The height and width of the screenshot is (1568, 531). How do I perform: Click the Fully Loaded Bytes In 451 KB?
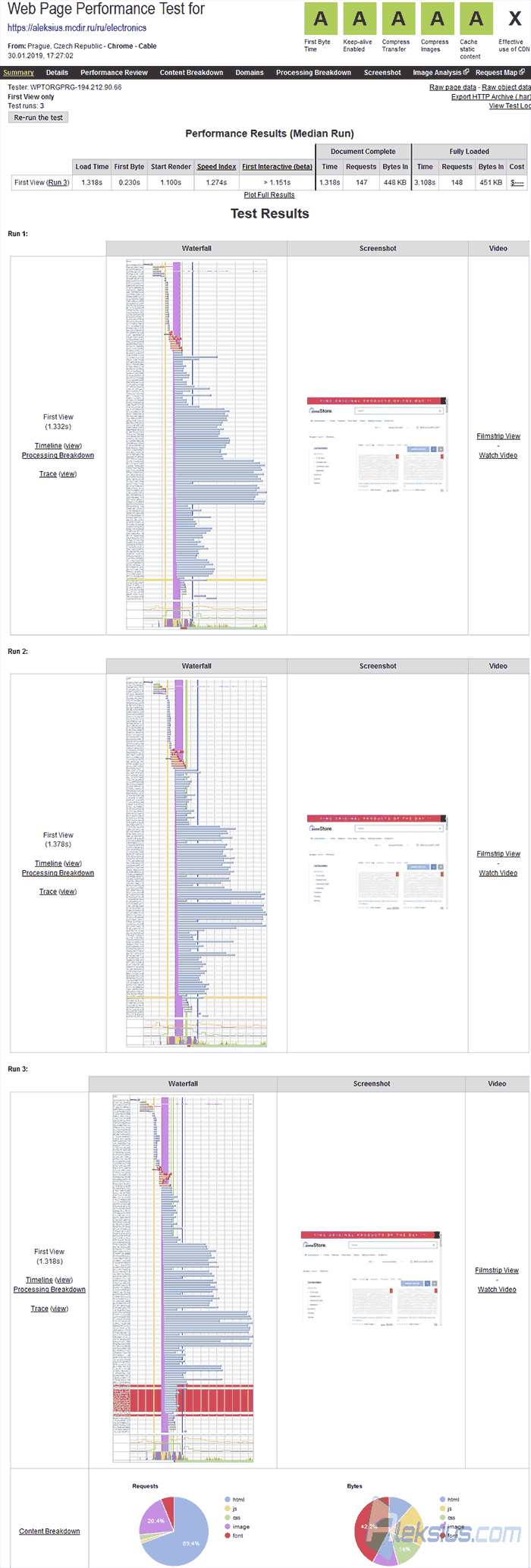pos(491,183)
